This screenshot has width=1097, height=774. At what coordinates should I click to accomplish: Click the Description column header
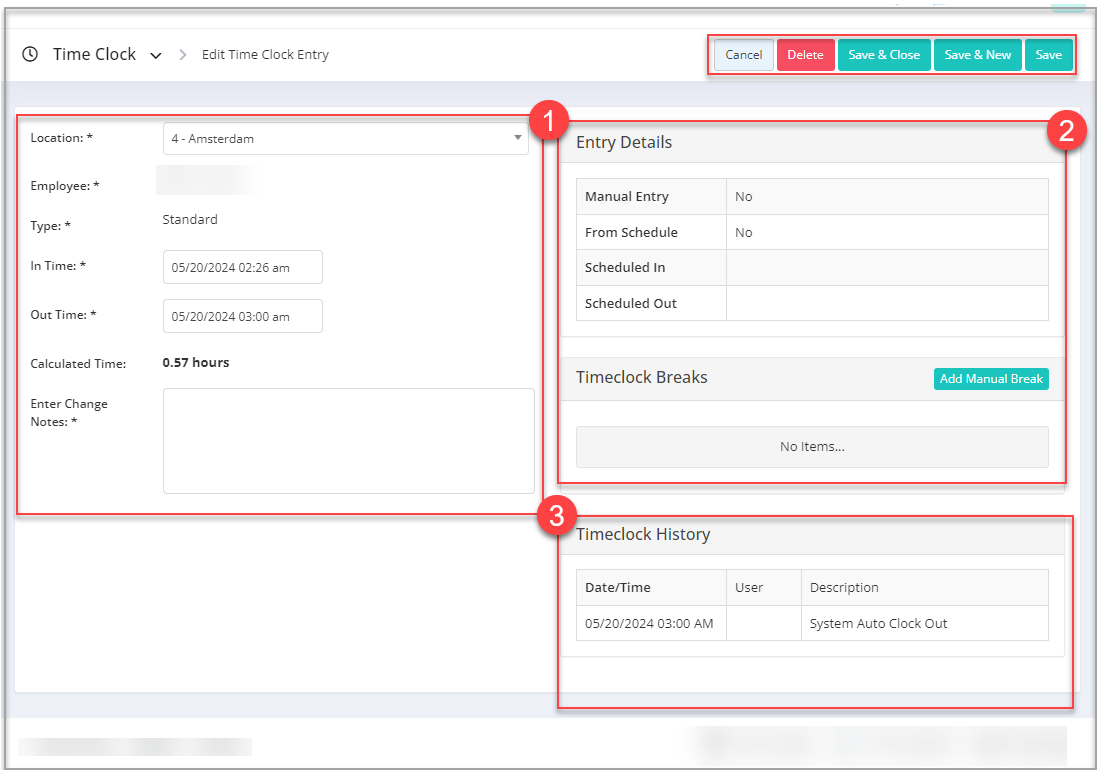tap(844, 588)
